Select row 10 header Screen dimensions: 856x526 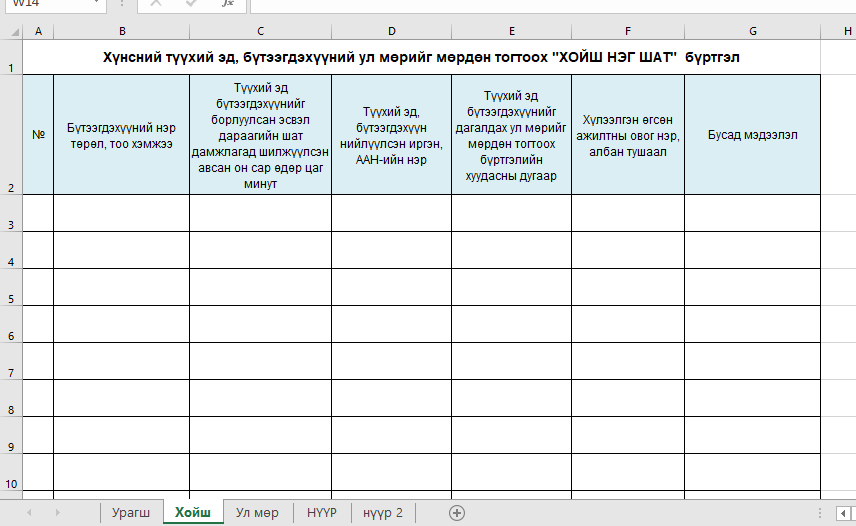(x=11, y=473)
